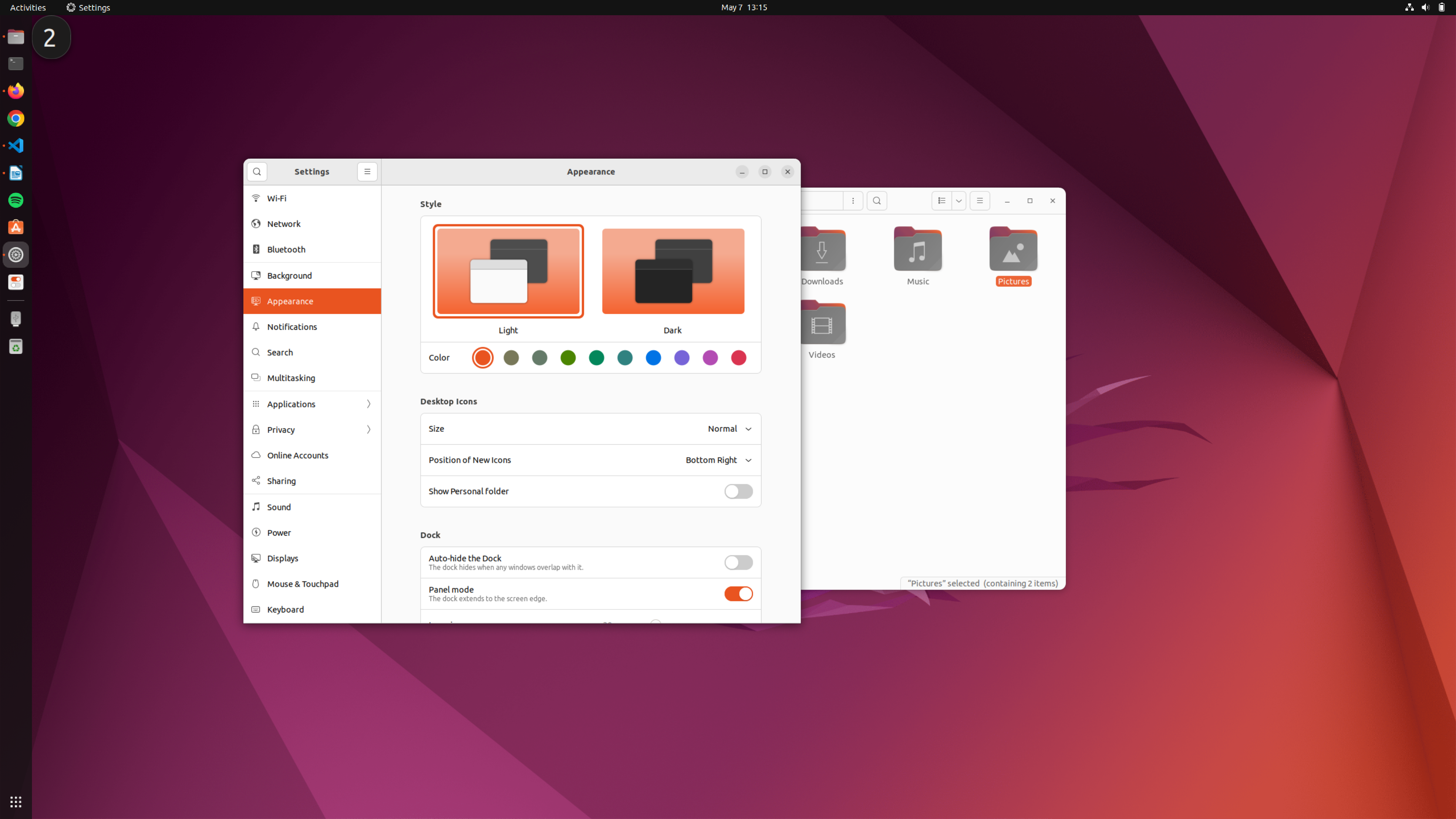Open Online Accounts settings
The image size is (1456, 819).
pos(312,456)
